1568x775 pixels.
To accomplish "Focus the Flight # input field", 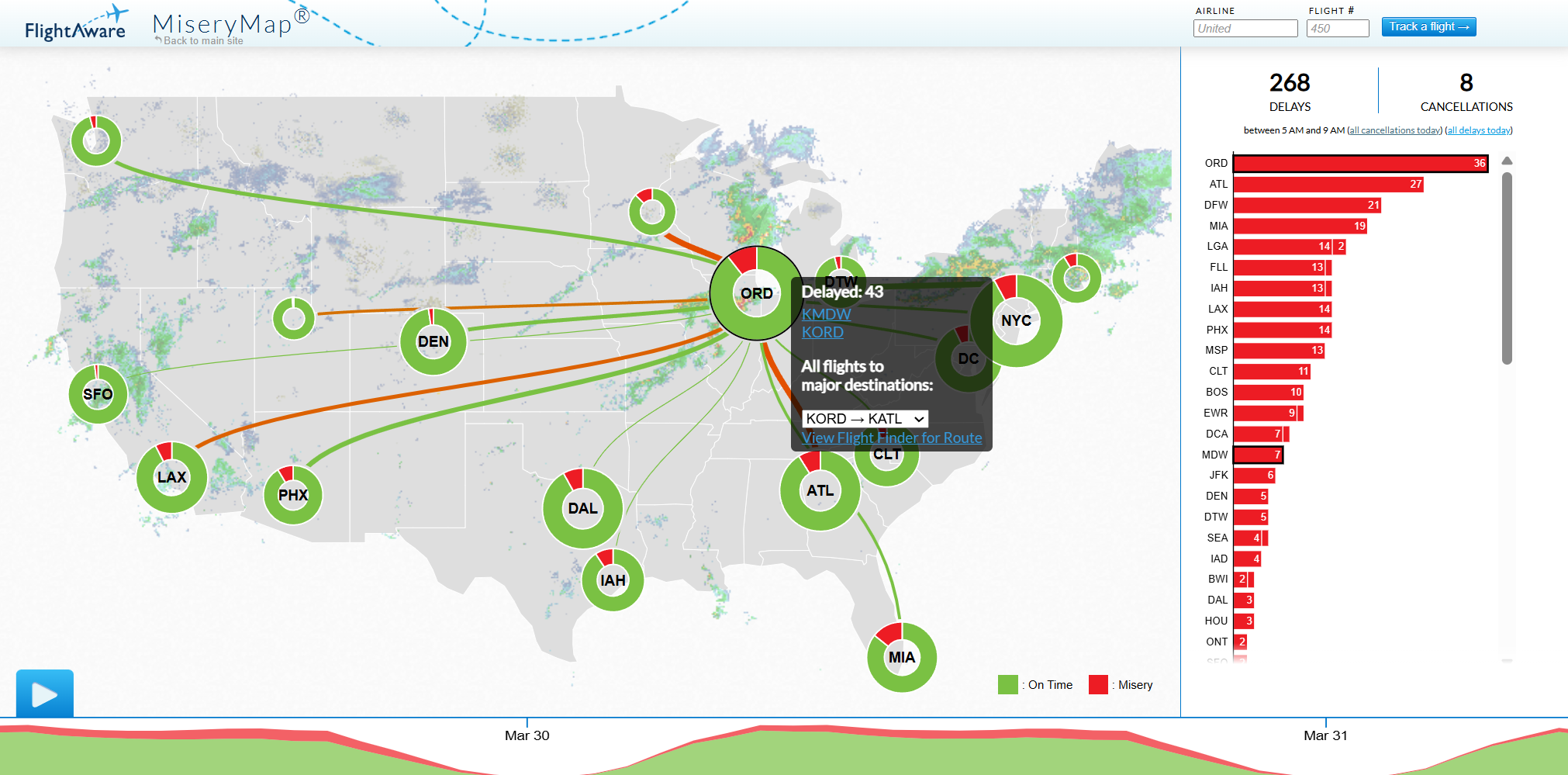I will click(x=1338, y=29).
